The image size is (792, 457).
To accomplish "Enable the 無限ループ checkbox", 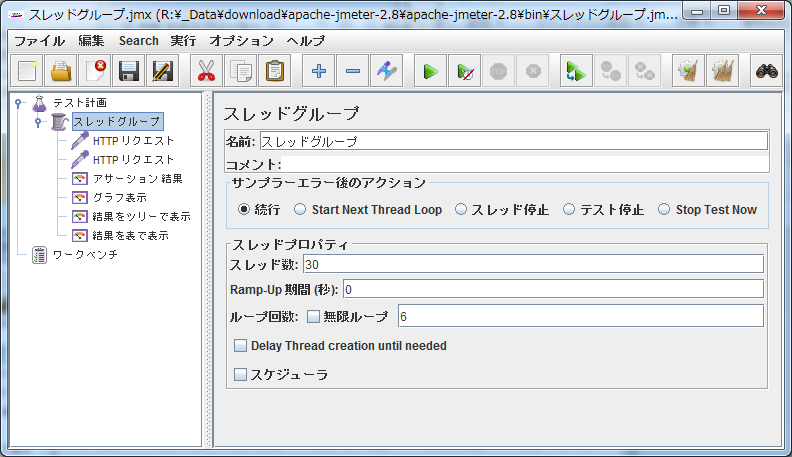I will coord(313,316).
